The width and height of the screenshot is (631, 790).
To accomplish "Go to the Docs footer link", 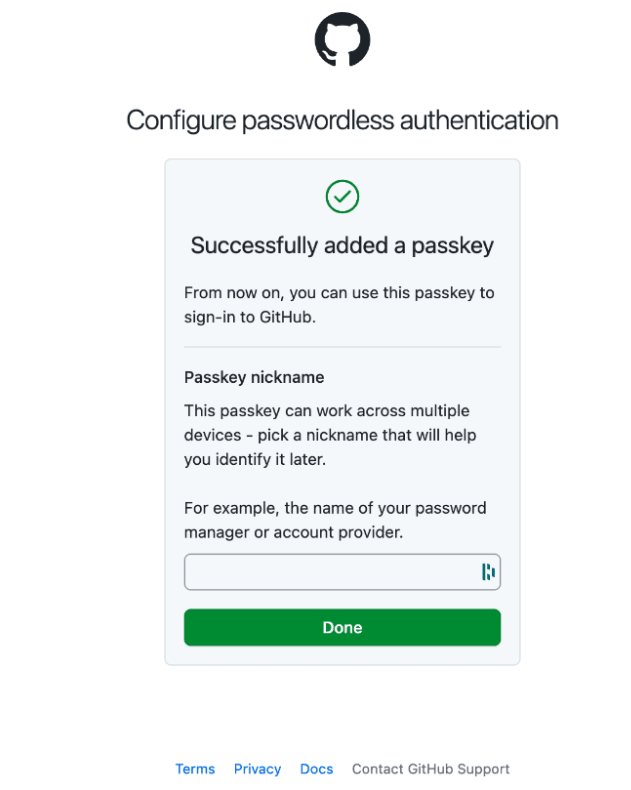I will tap(316, 769).
